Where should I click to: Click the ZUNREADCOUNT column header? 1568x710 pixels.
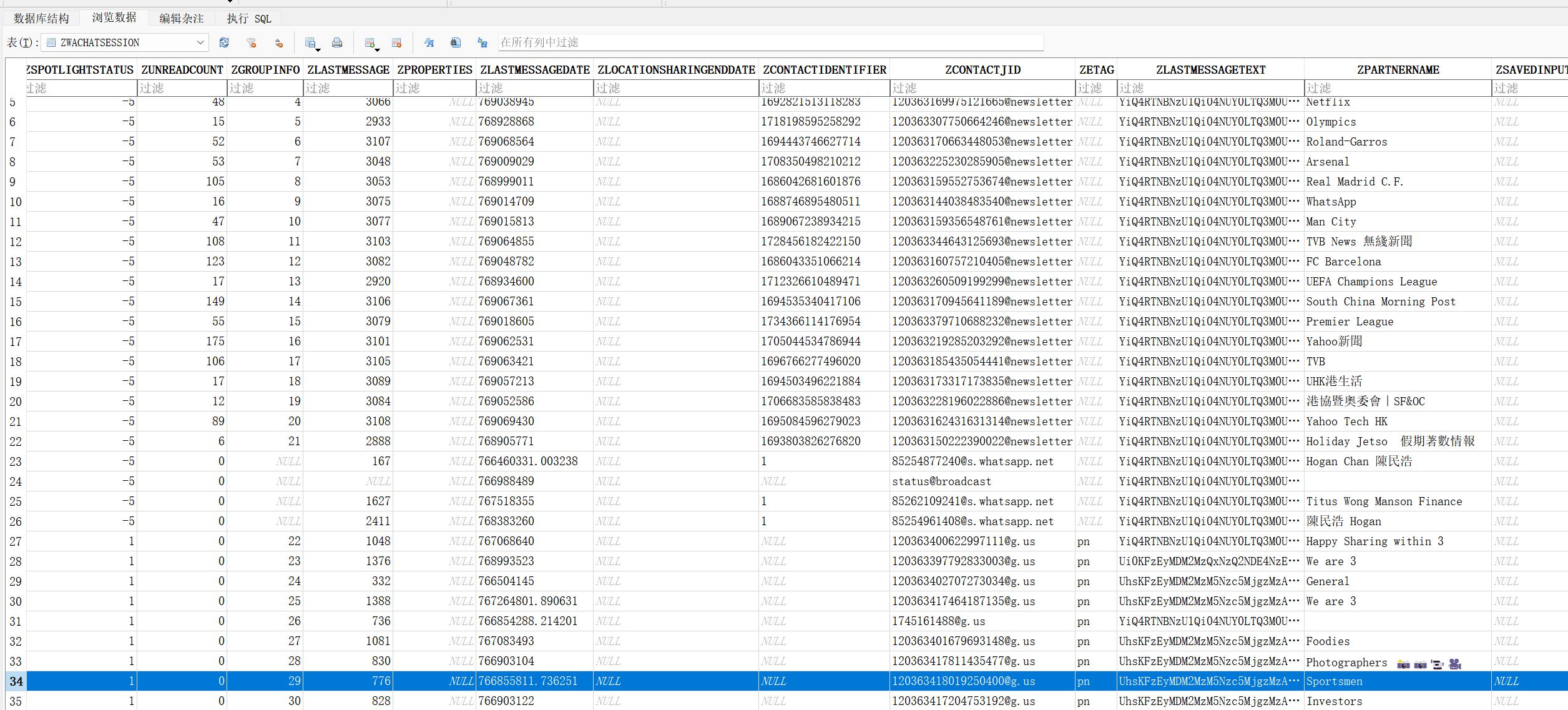coord(182,69)
